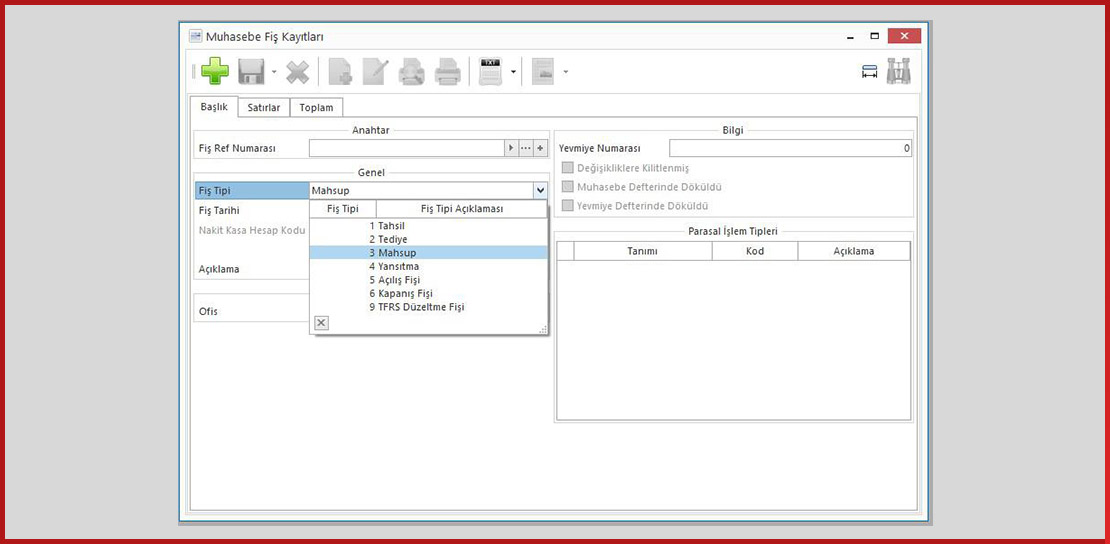Screen dimensions: 1110x544
Task: Maximize the Muhasebe Fiş Kayıtları window
Action: point(874,36)
